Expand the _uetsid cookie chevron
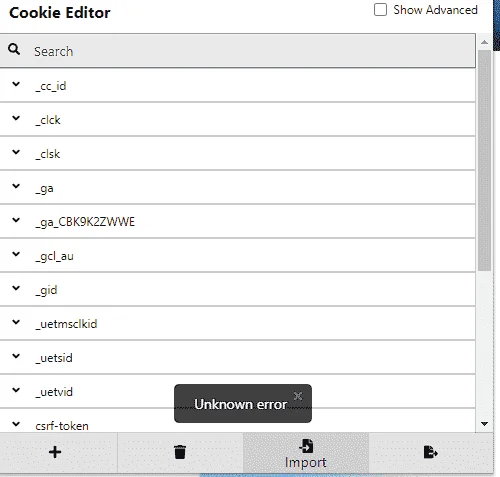500x477 pixels. [x=16, y=356]
